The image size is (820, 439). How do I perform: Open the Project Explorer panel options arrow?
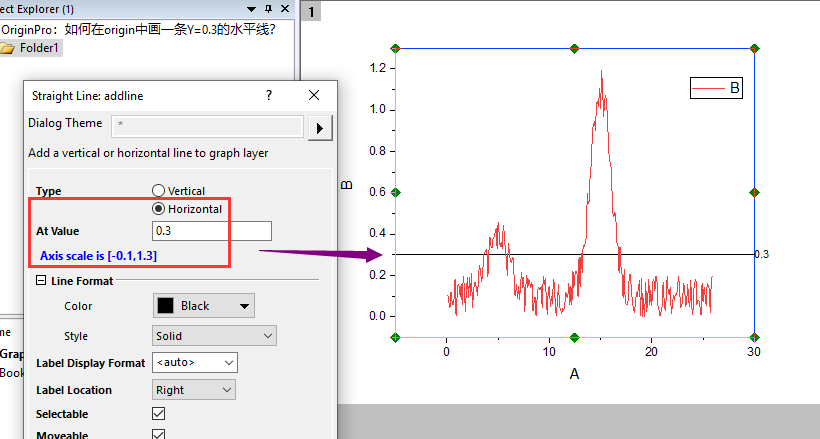pyautogui.click(x=252, y=8)
